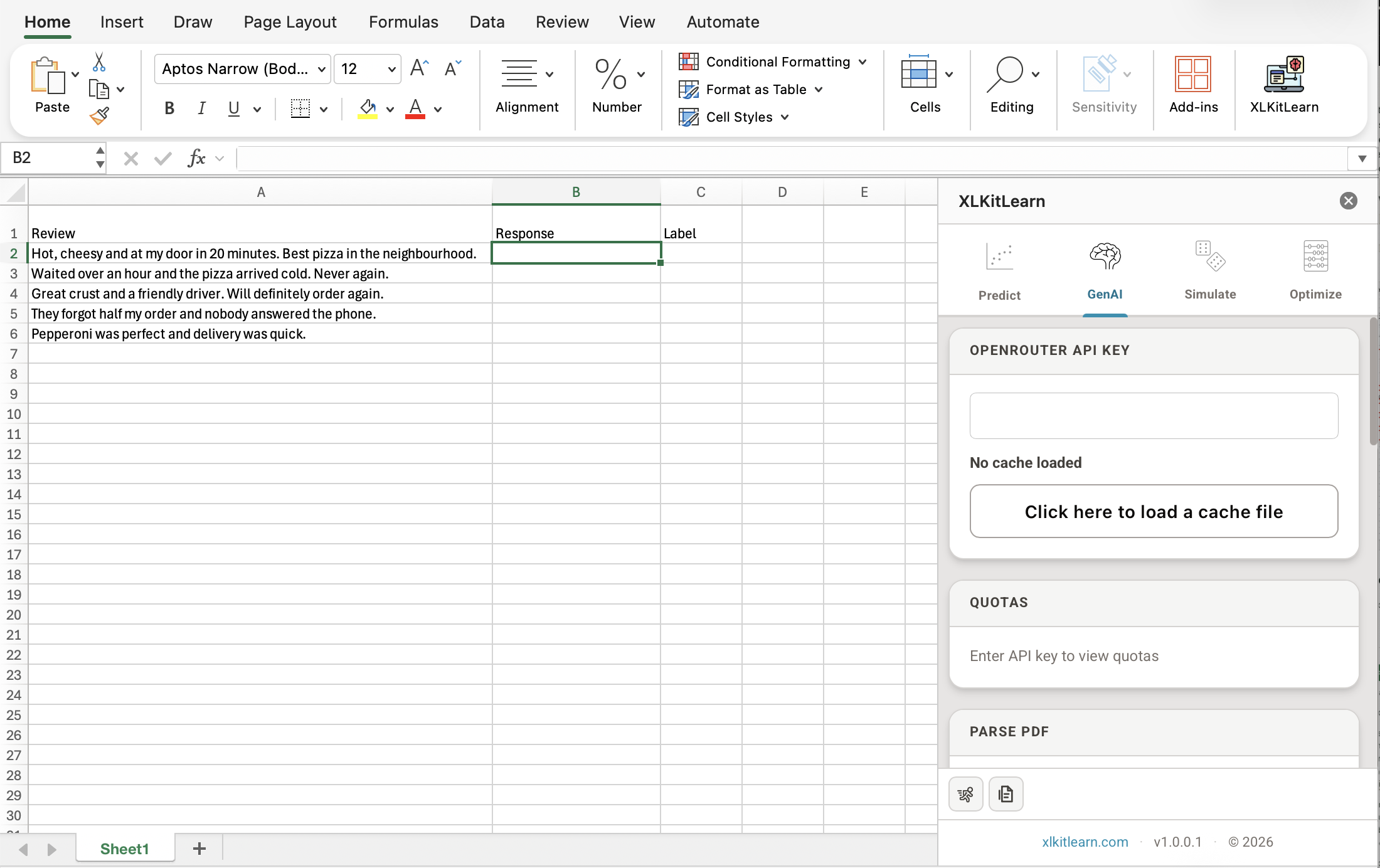The image size is (1380, 868).
Task: Close the XLKitLearn side panel
Action: (1348, 201)
